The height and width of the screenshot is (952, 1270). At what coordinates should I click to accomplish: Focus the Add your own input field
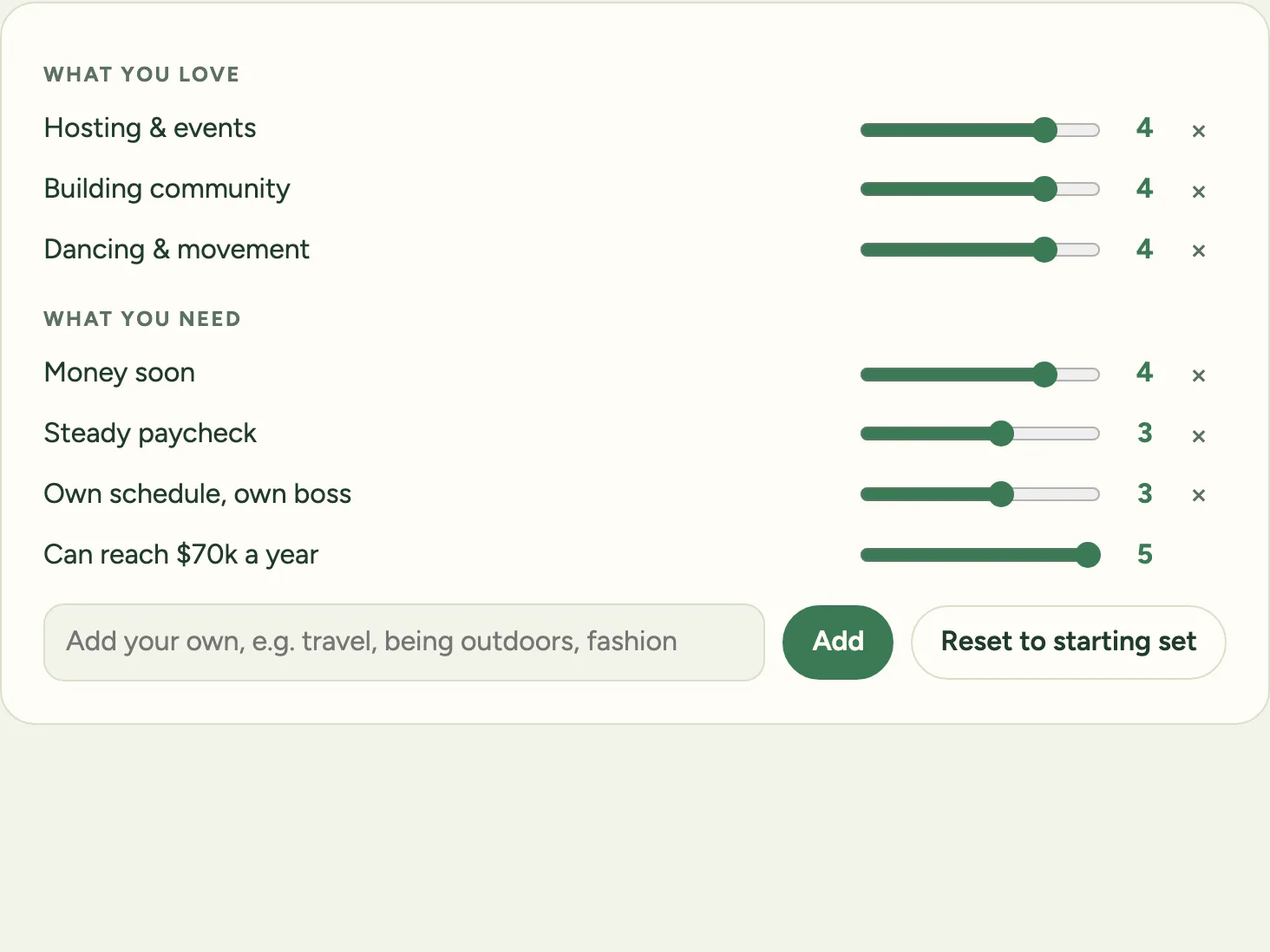click(x=404, y=642)
